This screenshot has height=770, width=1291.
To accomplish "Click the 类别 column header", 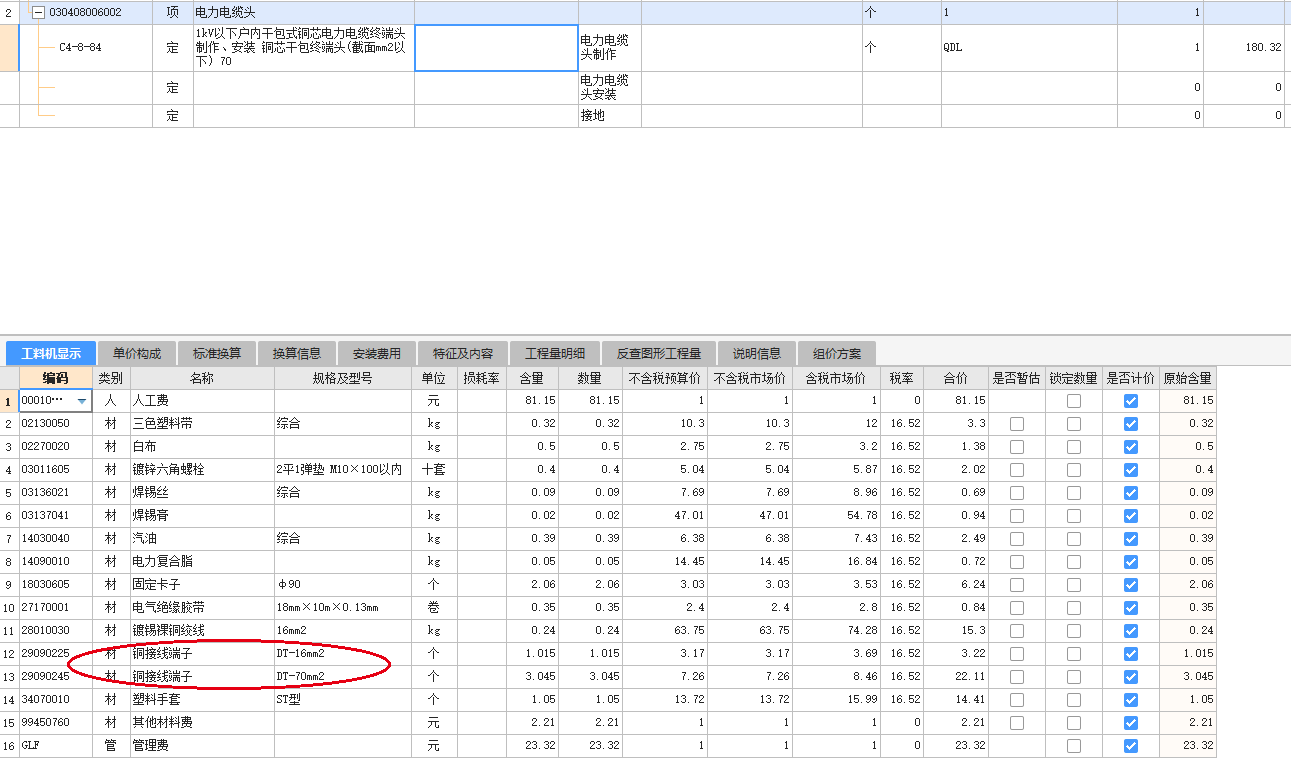I will click(111, 378).
